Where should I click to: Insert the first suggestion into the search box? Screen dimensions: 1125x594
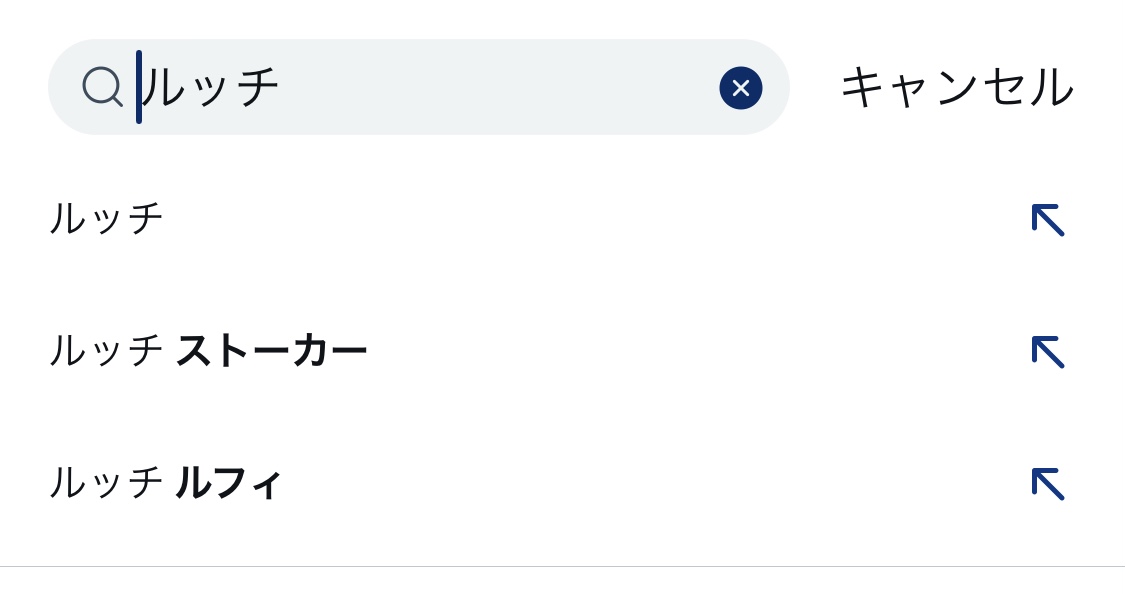click(x=1047, y=219)
